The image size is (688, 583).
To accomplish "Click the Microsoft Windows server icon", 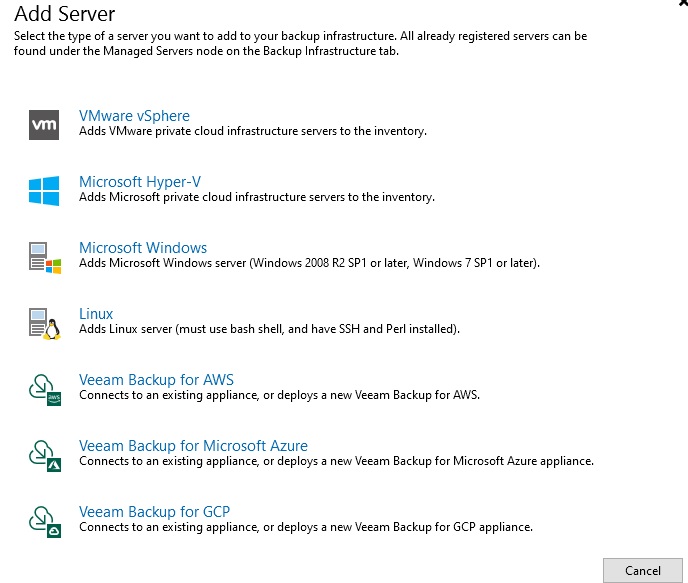I will (45, 258).
